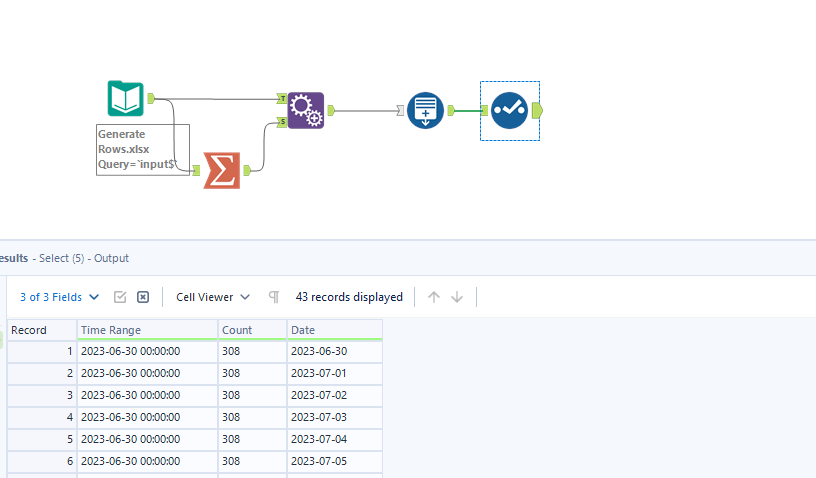Select the Append Fields tool node
This screenshot has height=478, width=816.
[306, 110]
